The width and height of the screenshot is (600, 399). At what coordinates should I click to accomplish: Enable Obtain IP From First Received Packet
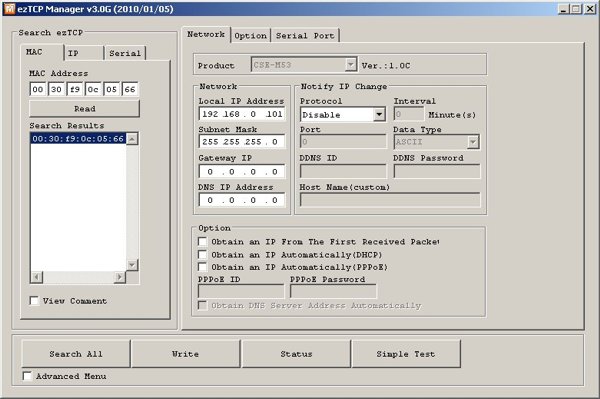pos(202,241)
